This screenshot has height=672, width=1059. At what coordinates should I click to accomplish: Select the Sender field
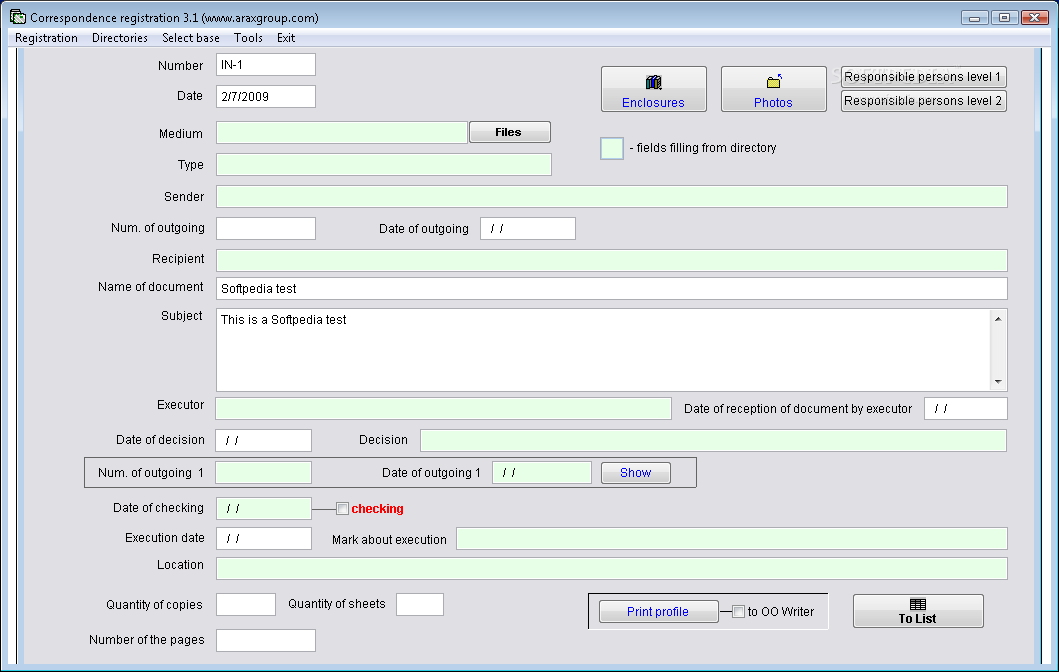point(612,197)
